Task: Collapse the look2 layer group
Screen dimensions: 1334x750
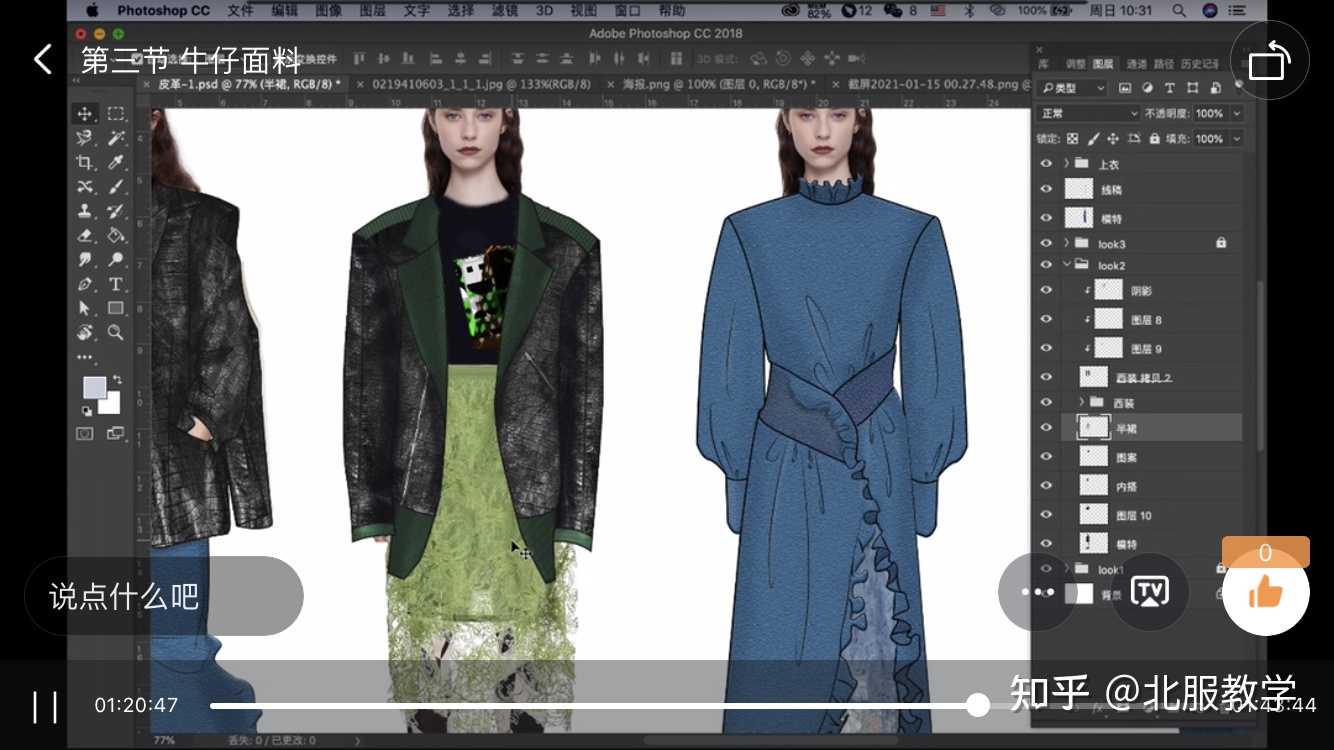Action: pos(1067,265)
